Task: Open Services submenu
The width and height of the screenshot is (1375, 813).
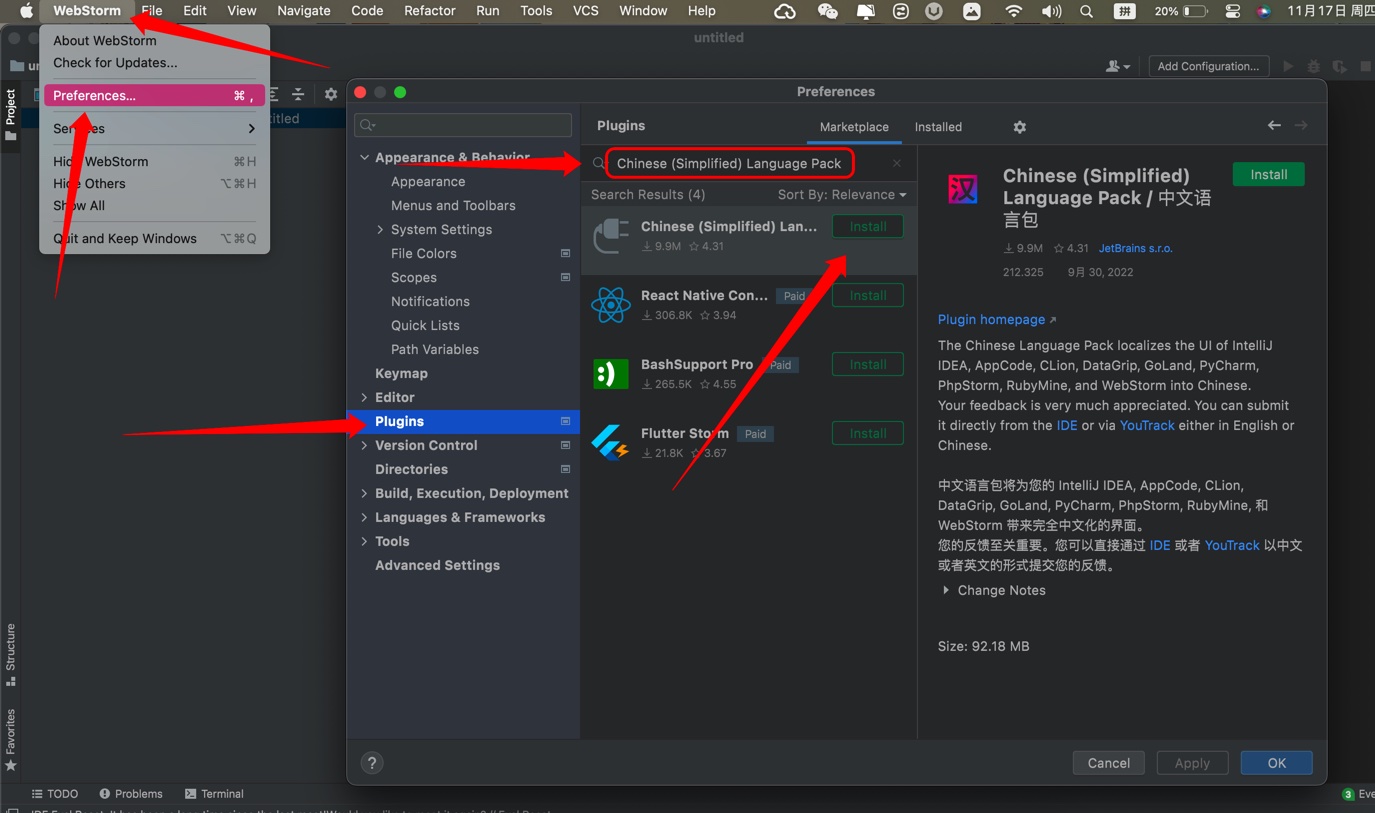Action: [x=154, y=128]
